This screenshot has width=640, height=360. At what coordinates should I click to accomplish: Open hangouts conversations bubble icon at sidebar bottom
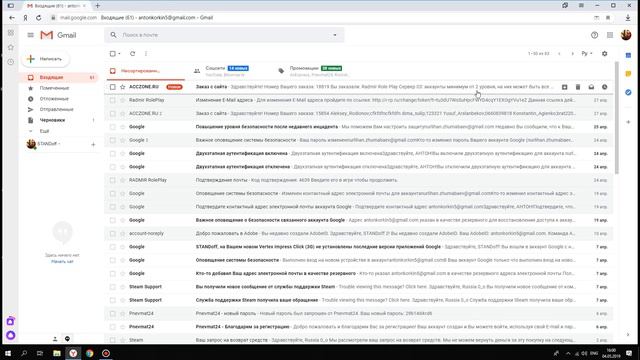tap(67, 339)
